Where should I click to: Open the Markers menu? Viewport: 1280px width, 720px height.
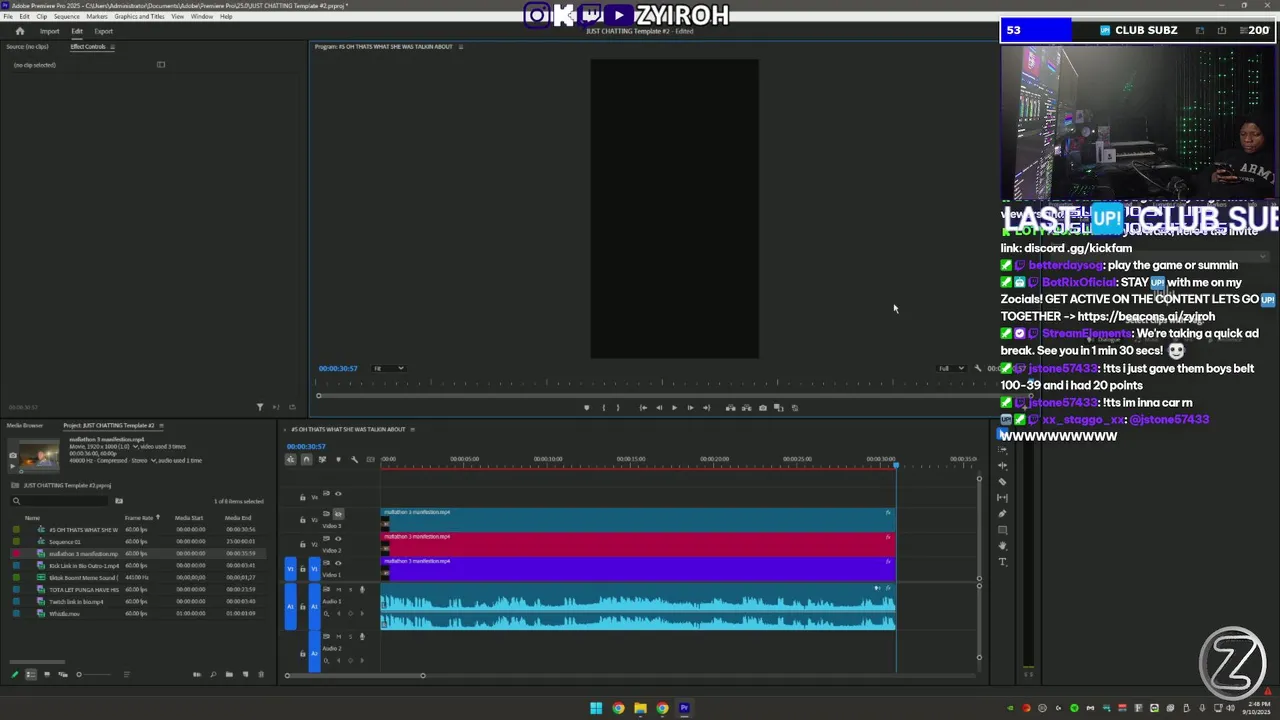(97, 17)
